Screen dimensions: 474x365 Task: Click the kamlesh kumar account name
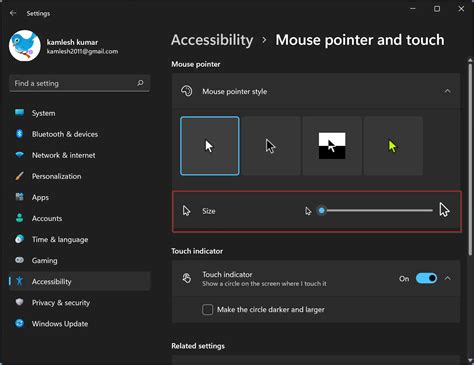pos(72,42)
